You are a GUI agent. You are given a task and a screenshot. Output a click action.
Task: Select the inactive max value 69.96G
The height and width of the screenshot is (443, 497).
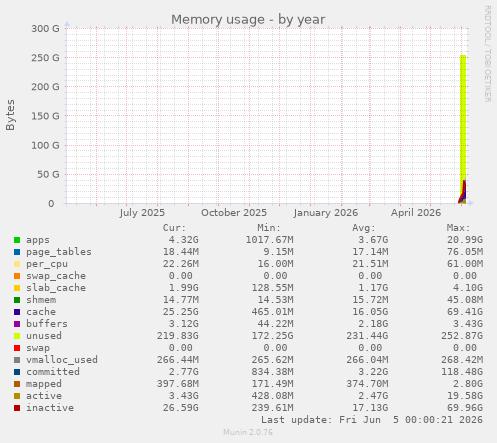tap(465, 408)
